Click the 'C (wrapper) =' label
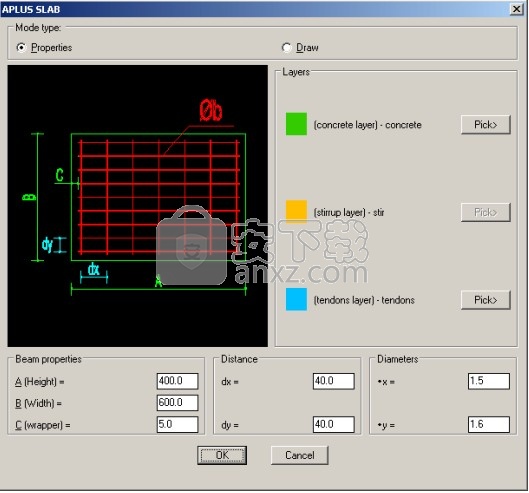 coord(43,425)
